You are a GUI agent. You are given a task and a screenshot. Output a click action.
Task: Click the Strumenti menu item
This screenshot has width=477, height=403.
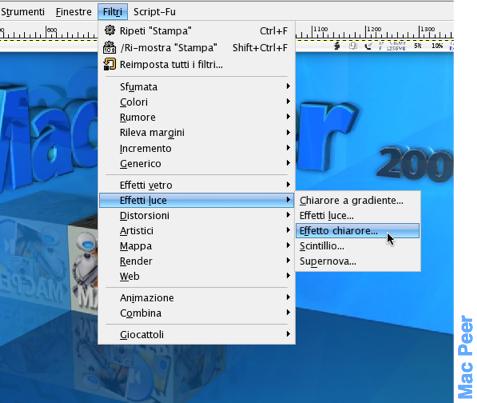tap(23, 12)
